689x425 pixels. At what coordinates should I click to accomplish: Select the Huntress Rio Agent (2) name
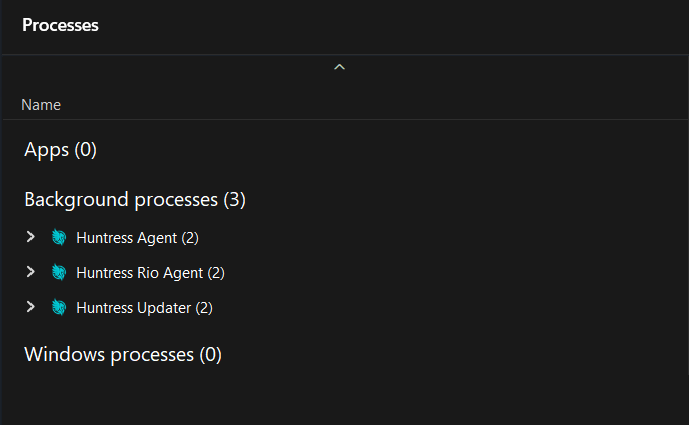point(150,273)
